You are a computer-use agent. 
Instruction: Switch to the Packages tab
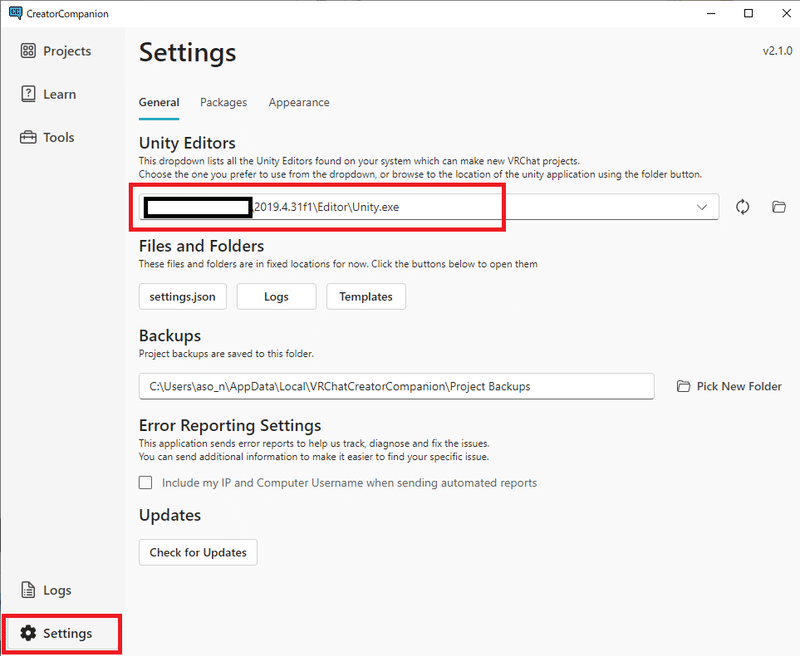tap(223, 103)
